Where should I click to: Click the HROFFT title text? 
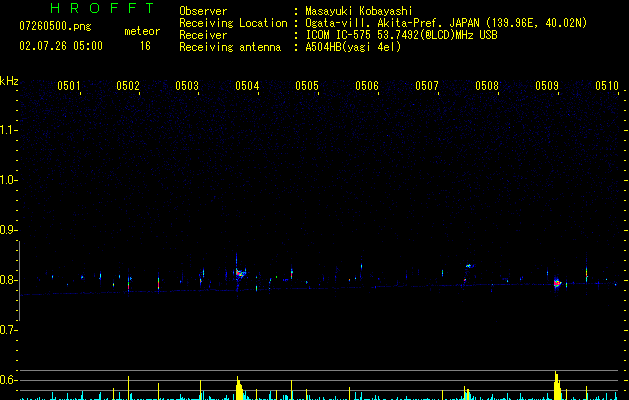click(x=103, y=8)
